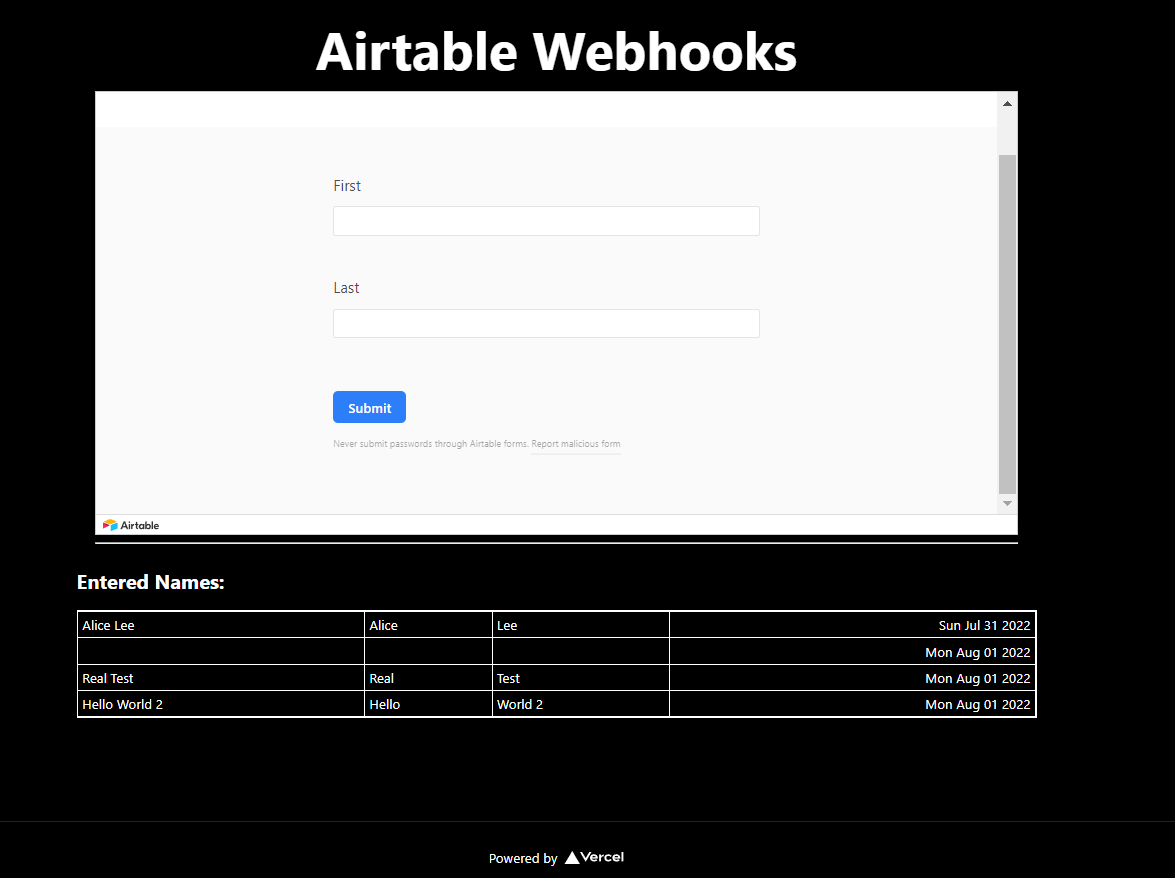Select the Real Test full name cell
The image size is (1175, 878).
point(221,678)
